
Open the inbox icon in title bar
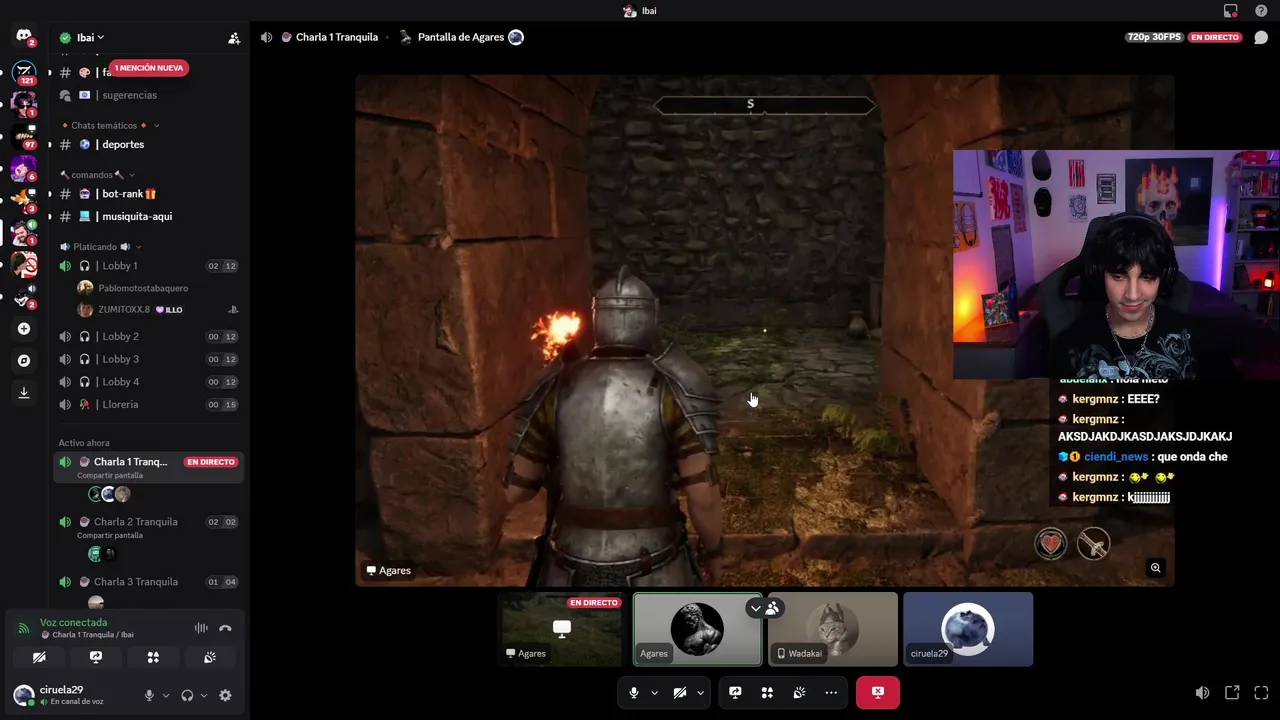tap(1231, 11)
